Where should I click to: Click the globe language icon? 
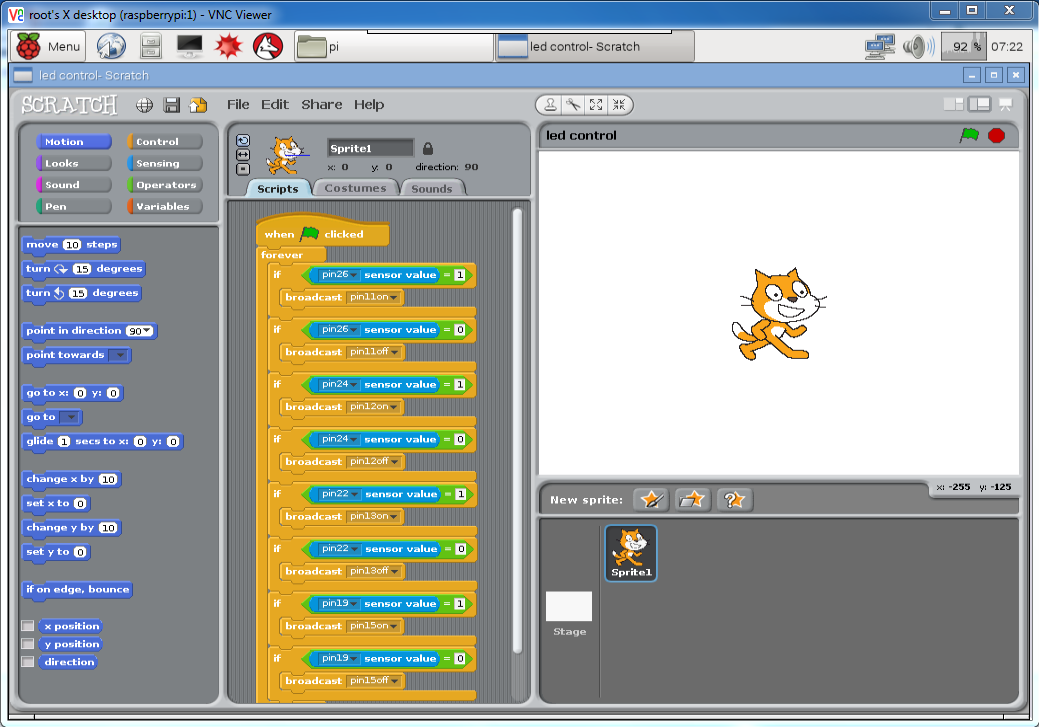pyautogui.click(x=145, y=105)
